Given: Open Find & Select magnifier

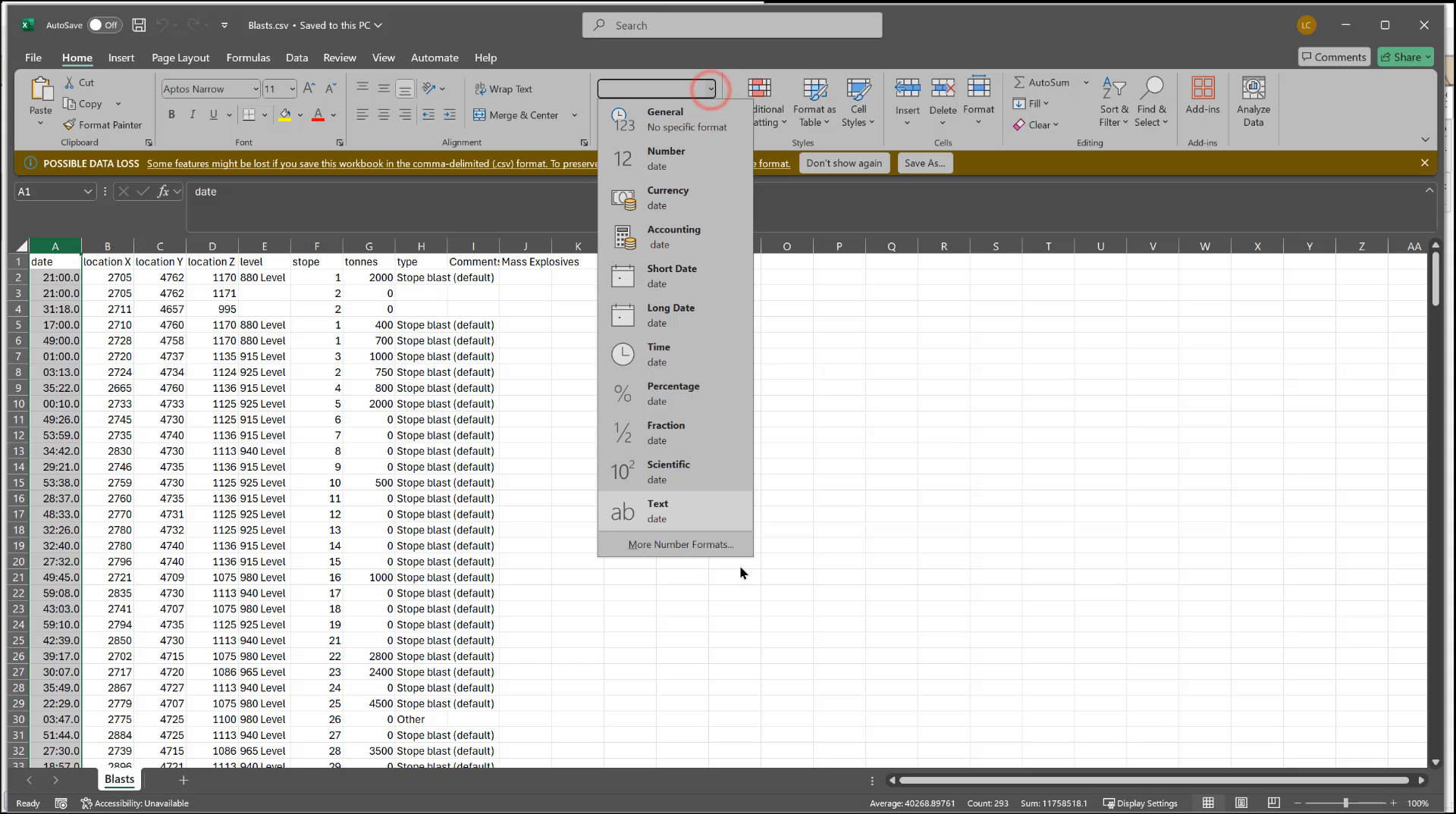Looking at the screenshot, I should 1151,102.
